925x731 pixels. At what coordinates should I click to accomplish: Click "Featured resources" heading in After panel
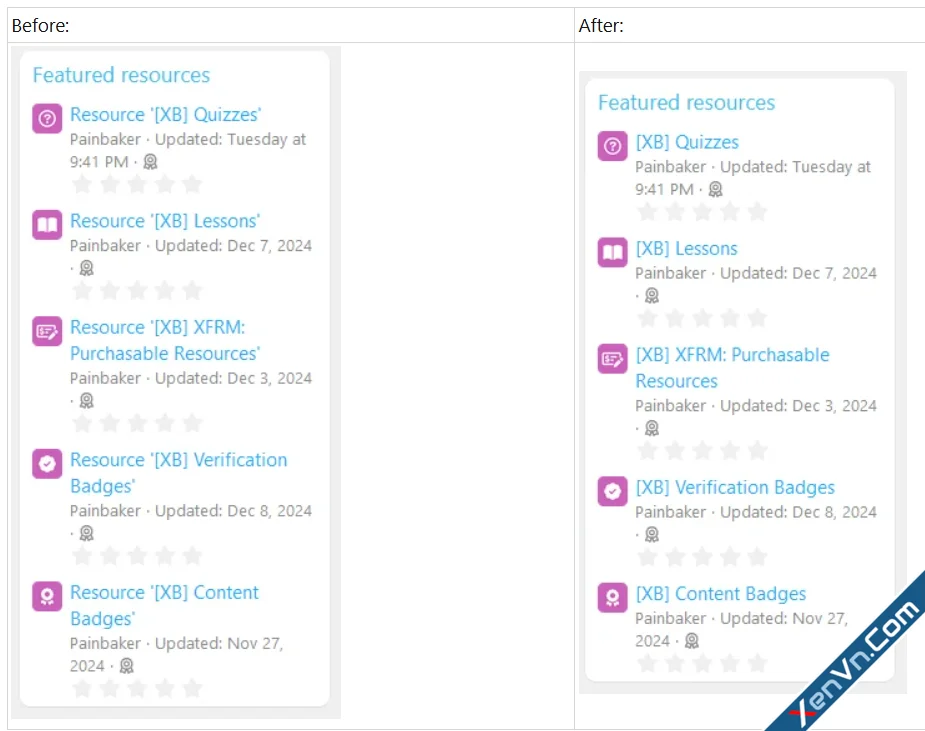pos(686,103)
